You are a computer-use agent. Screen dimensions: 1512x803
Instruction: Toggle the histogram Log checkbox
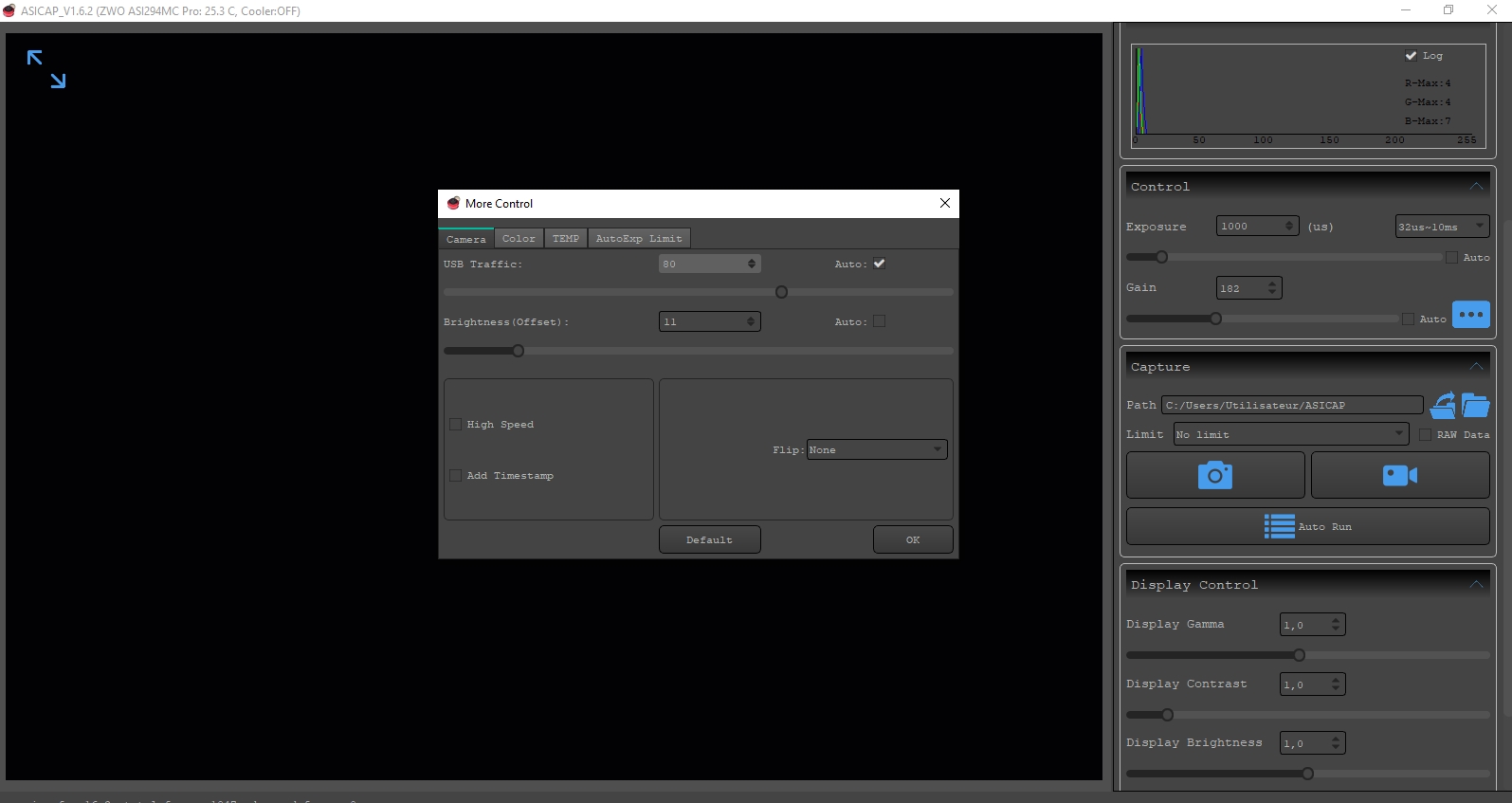click(1411, 56)
